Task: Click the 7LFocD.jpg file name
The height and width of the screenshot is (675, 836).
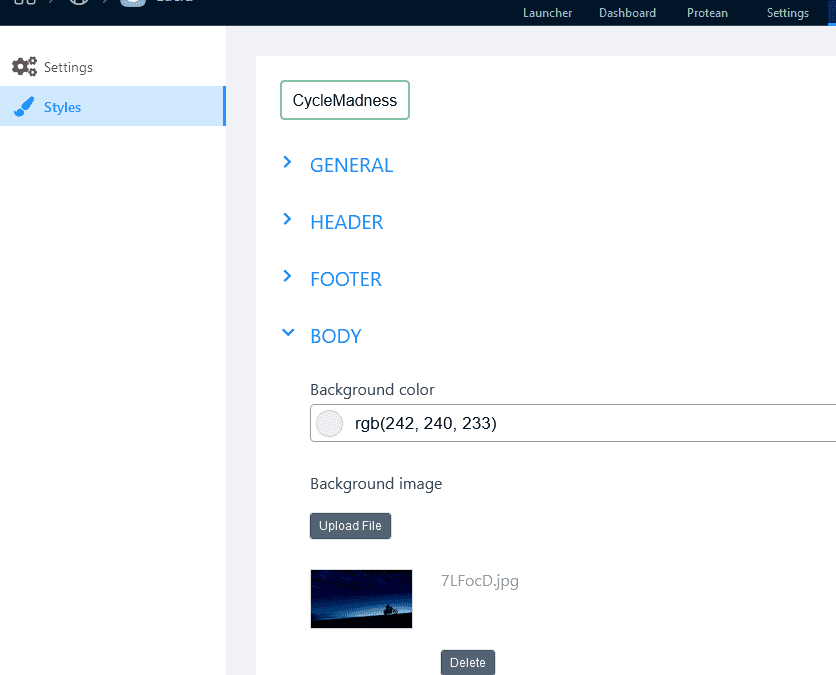Action: [x=480, y=581]
